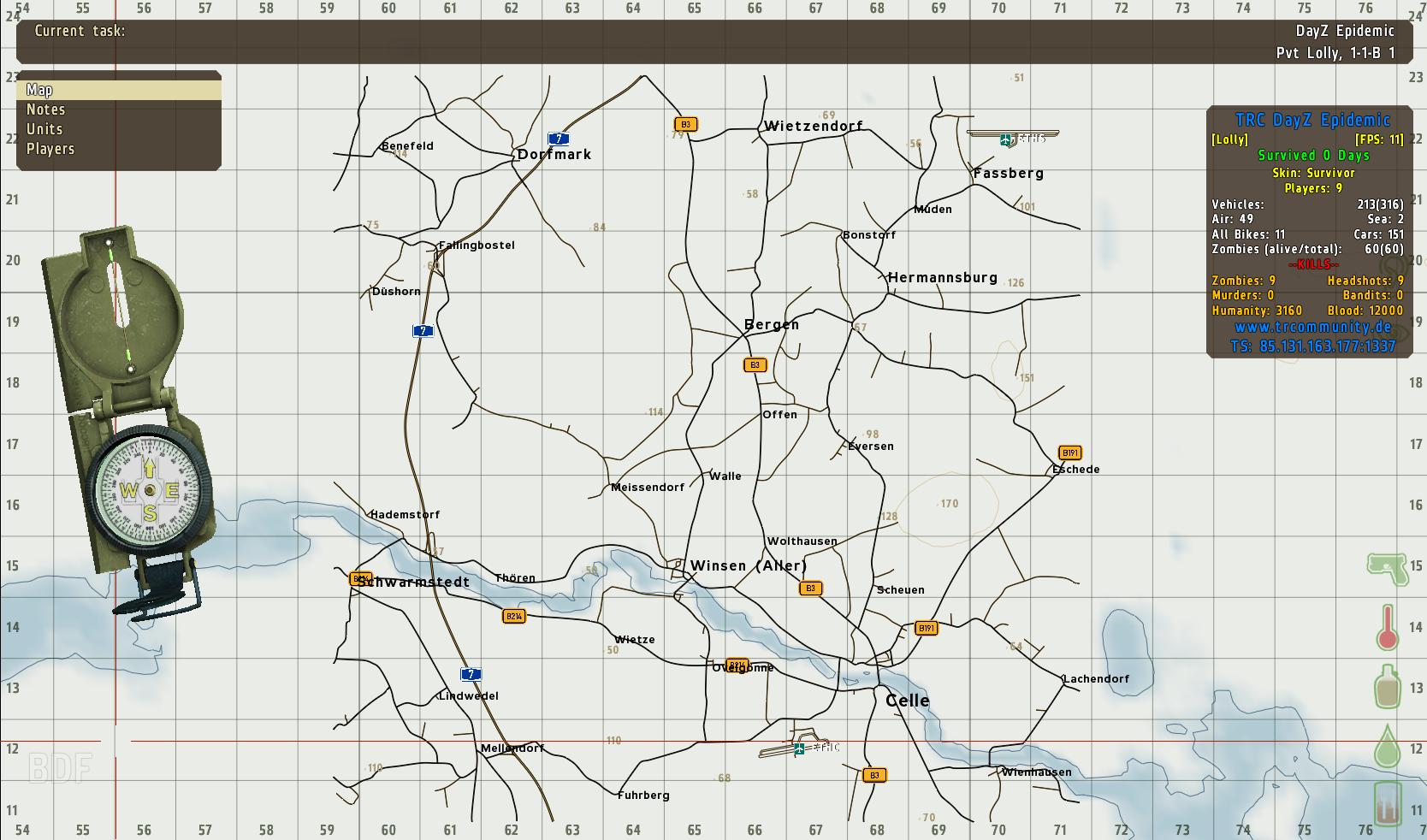Click the Müden village label

pyautogui.click(x=933, y=210)
